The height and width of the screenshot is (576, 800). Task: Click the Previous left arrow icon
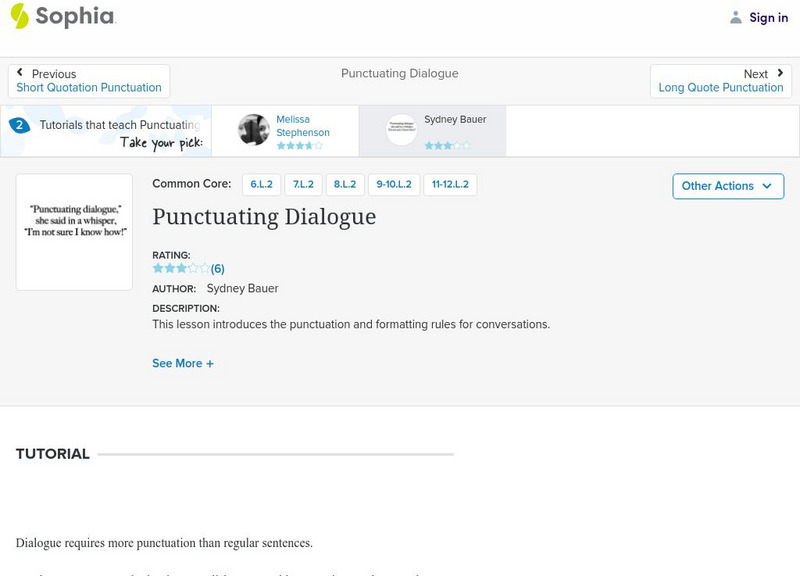pos(20,73)
